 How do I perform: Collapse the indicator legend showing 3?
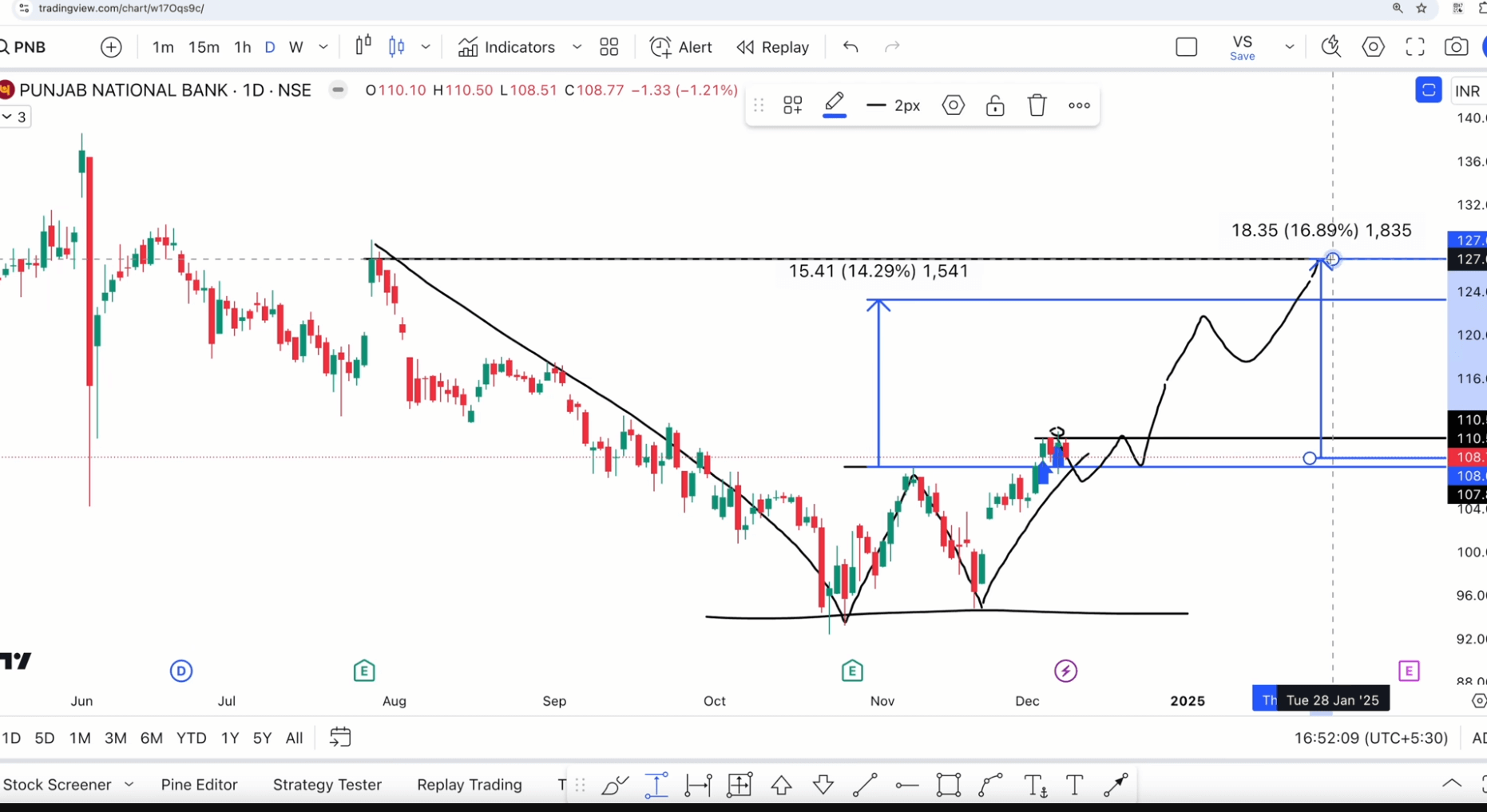pyautogui.click(x=14, y=117)
